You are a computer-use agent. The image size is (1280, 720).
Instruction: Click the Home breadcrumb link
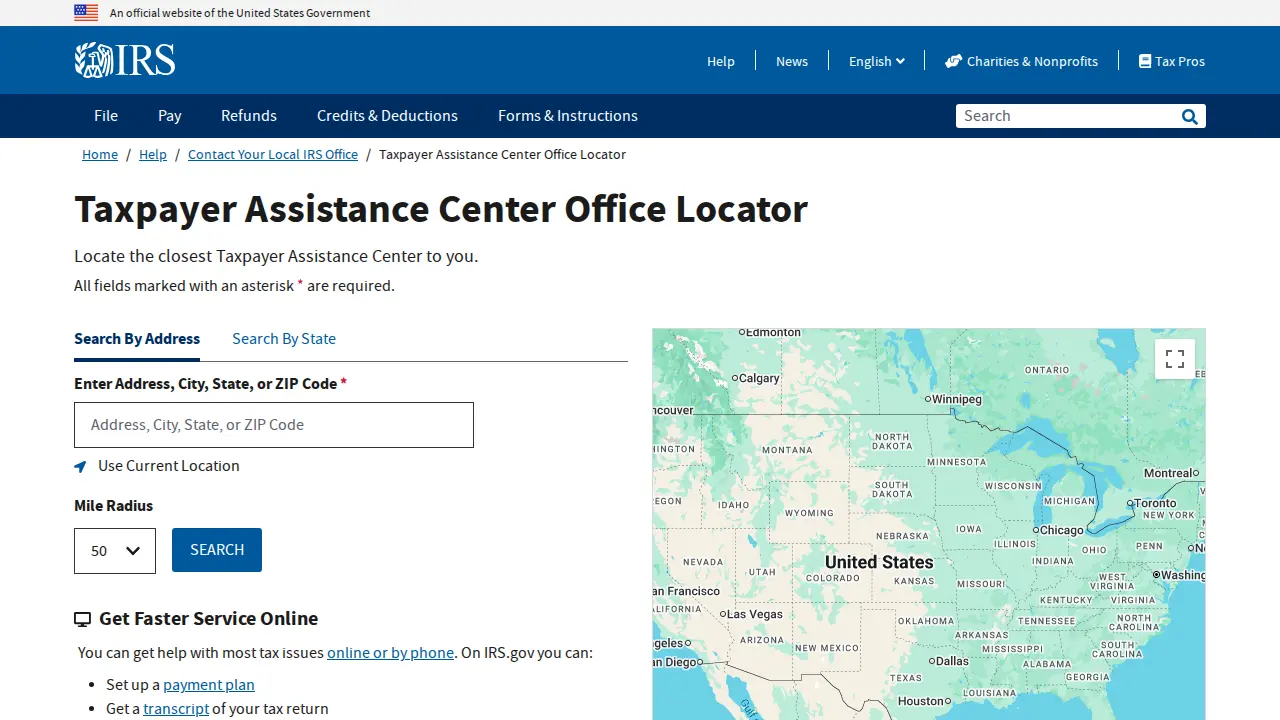coord(100,155)
